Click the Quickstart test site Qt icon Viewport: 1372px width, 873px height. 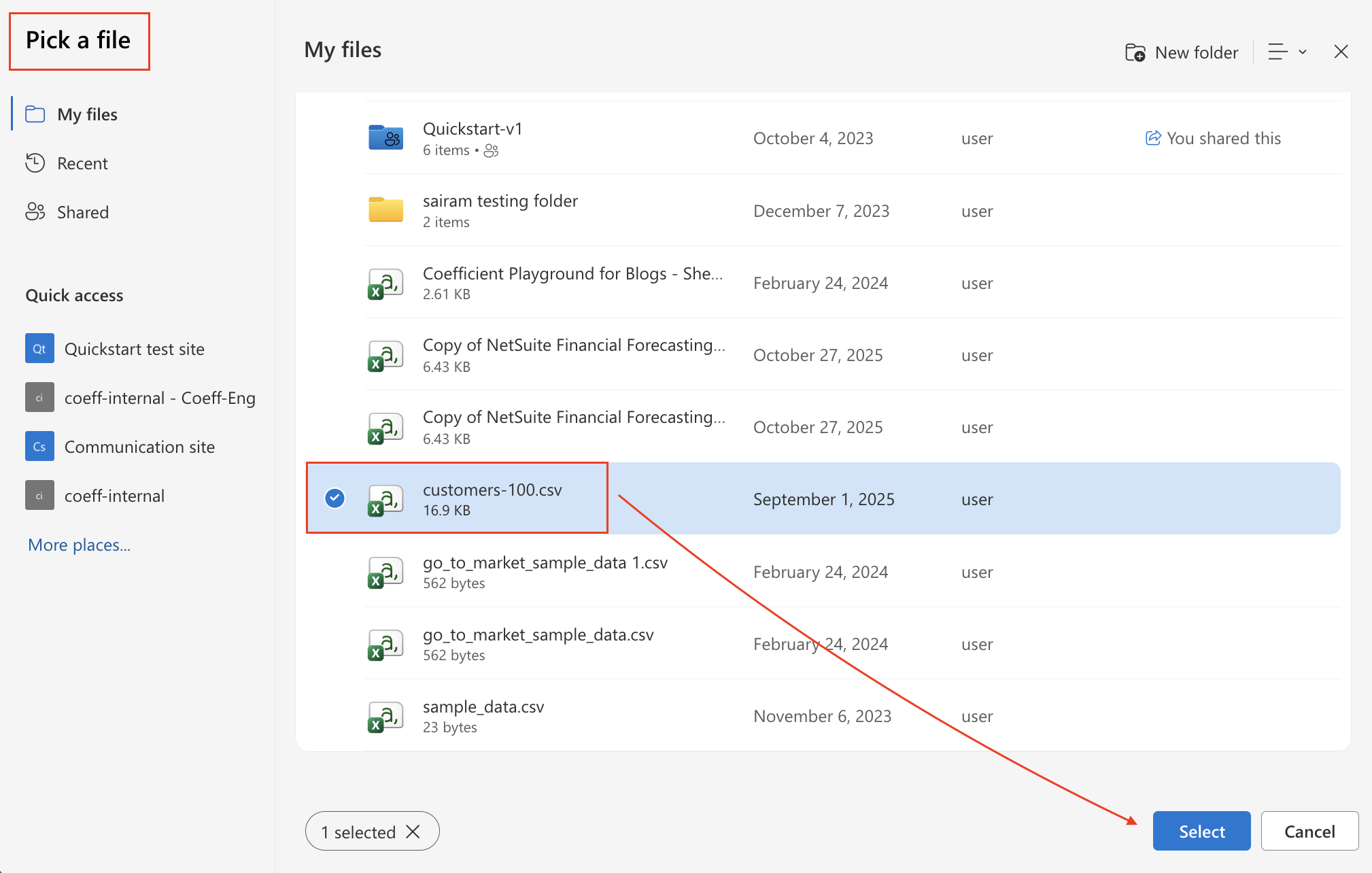39,349
